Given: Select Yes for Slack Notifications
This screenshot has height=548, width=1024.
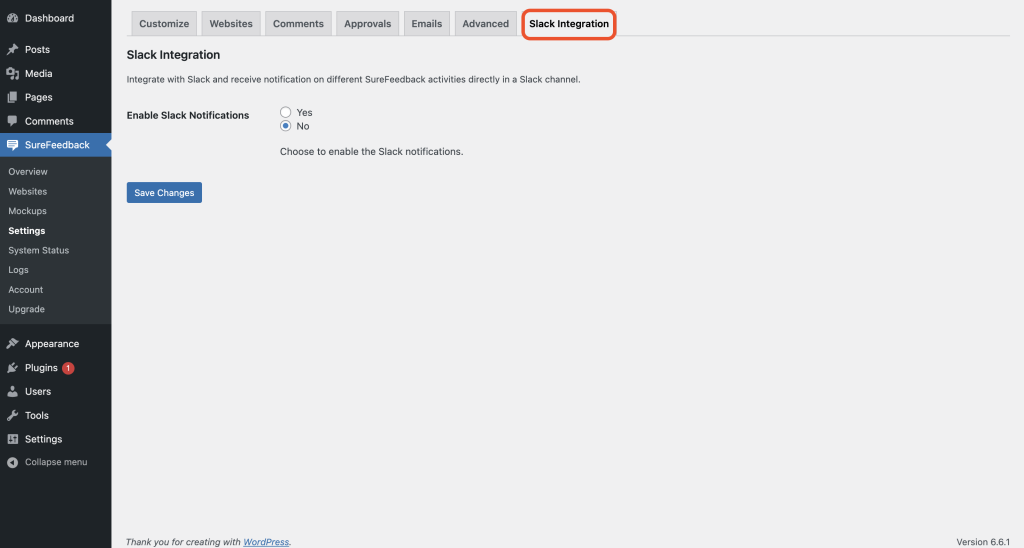Looking at the screenshot, I should pyautogui.click(x=285, y=112).
